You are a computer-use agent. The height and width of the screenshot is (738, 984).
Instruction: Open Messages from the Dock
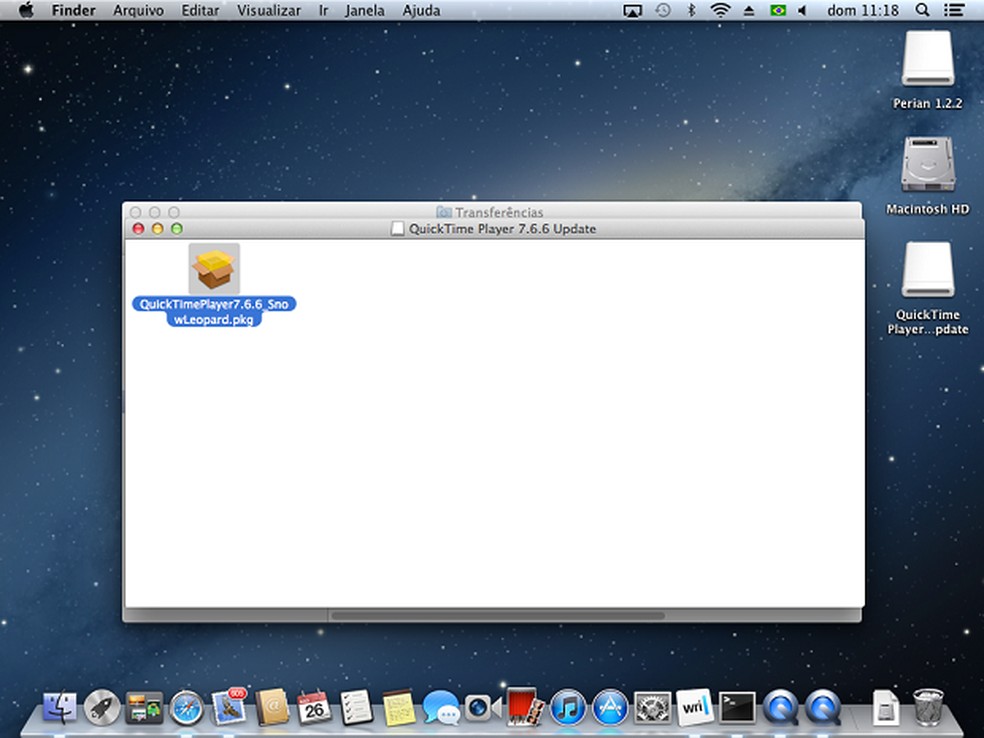(x=443, y=710)
